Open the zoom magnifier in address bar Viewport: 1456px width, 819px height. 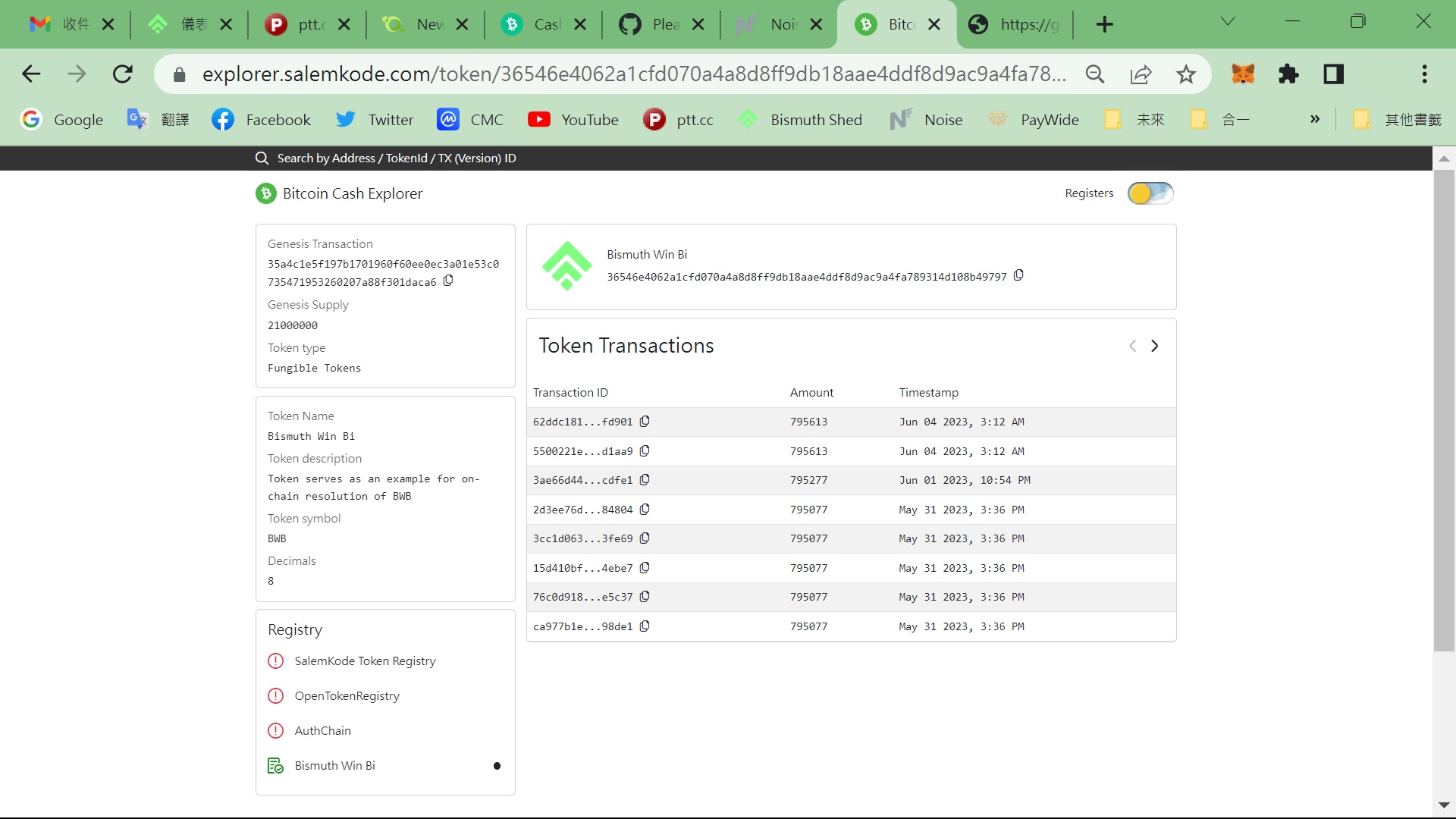1094,74
